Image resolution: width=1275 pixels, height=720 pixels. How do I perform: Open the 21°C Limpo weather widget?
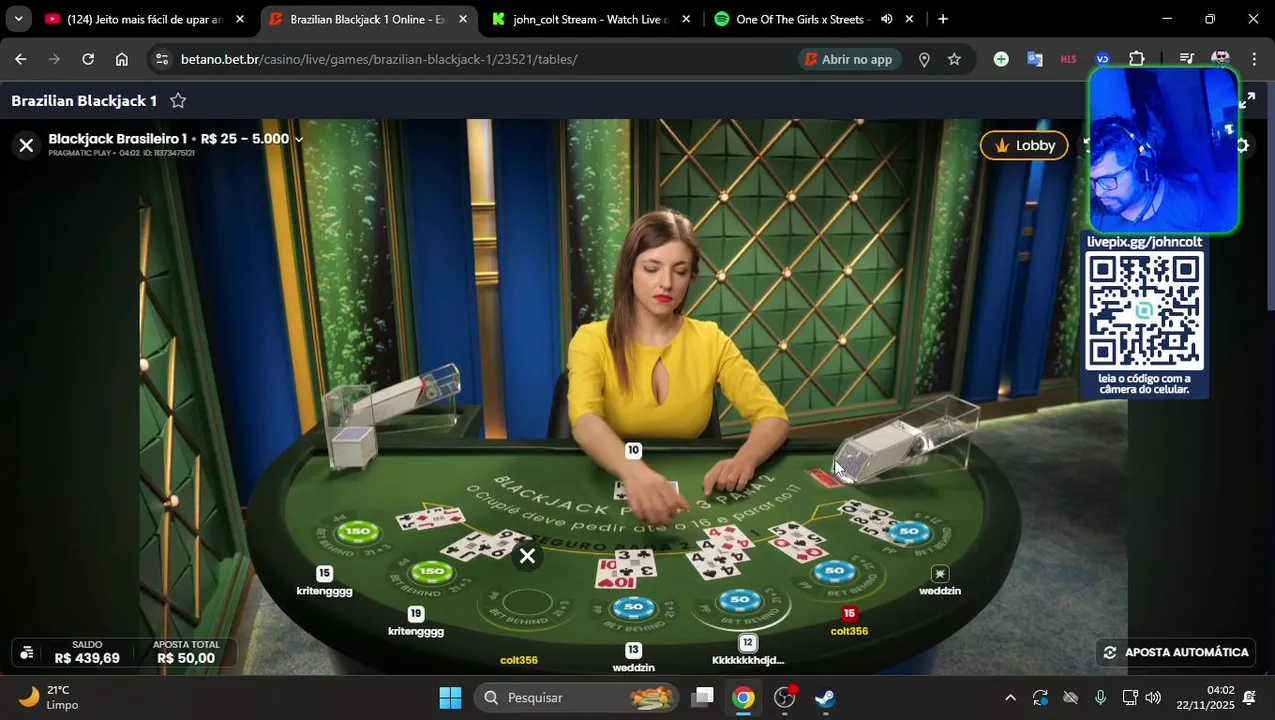[x=50, y=697]
